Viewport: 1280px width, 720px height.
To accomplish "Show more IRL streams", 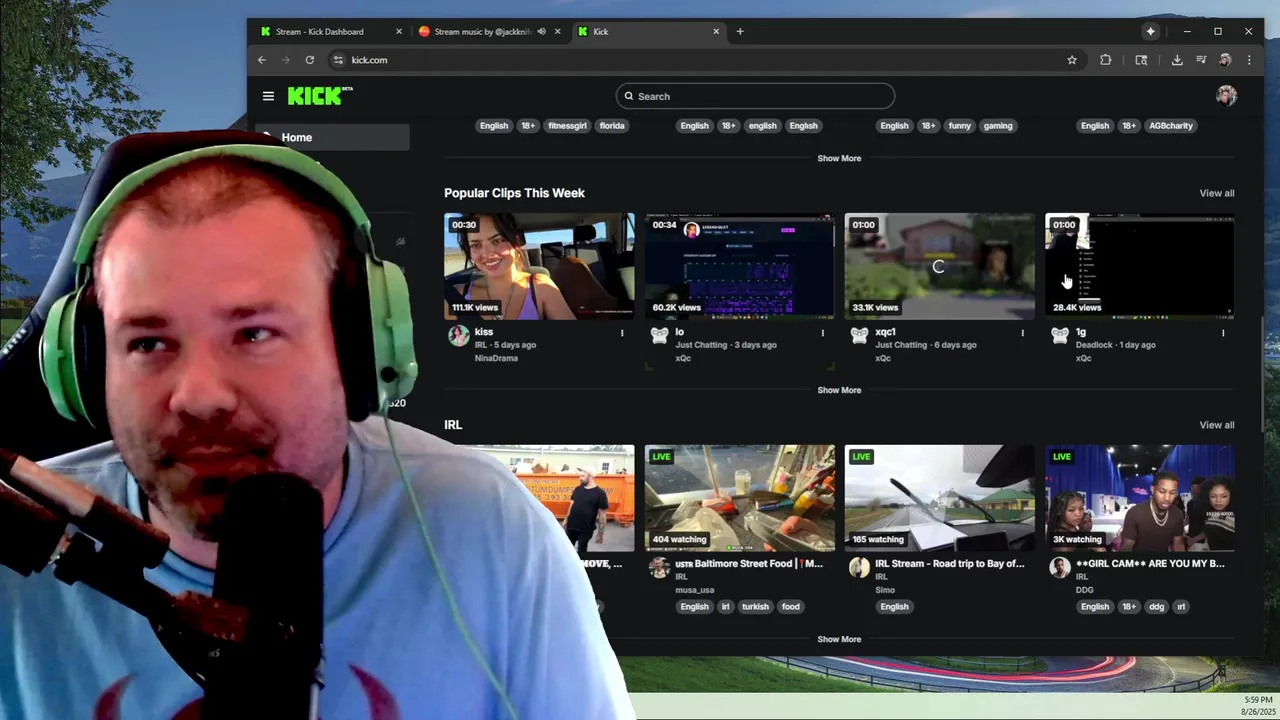I will (839, 639).
